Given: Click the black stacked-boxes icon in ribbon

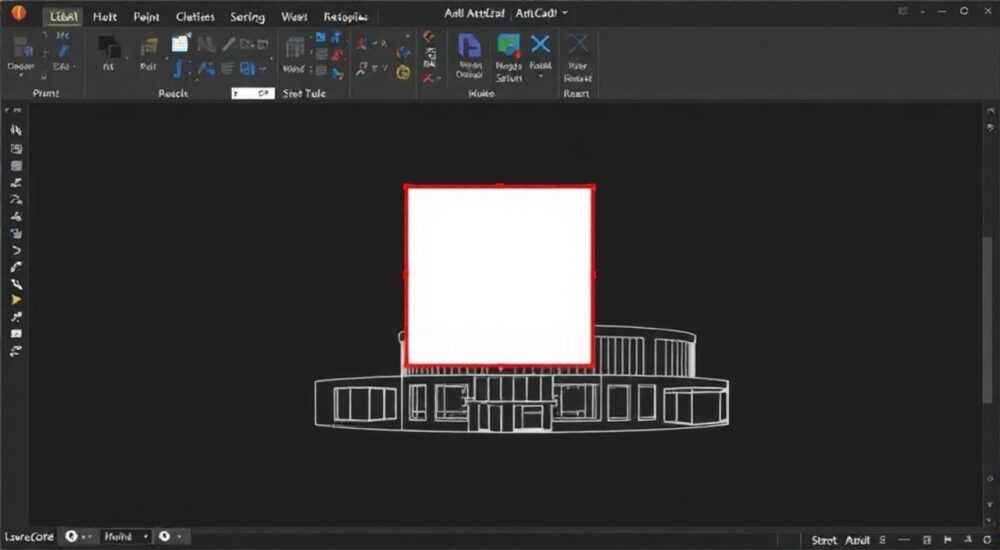Looking at the screenshot, I should pos(109,47).
